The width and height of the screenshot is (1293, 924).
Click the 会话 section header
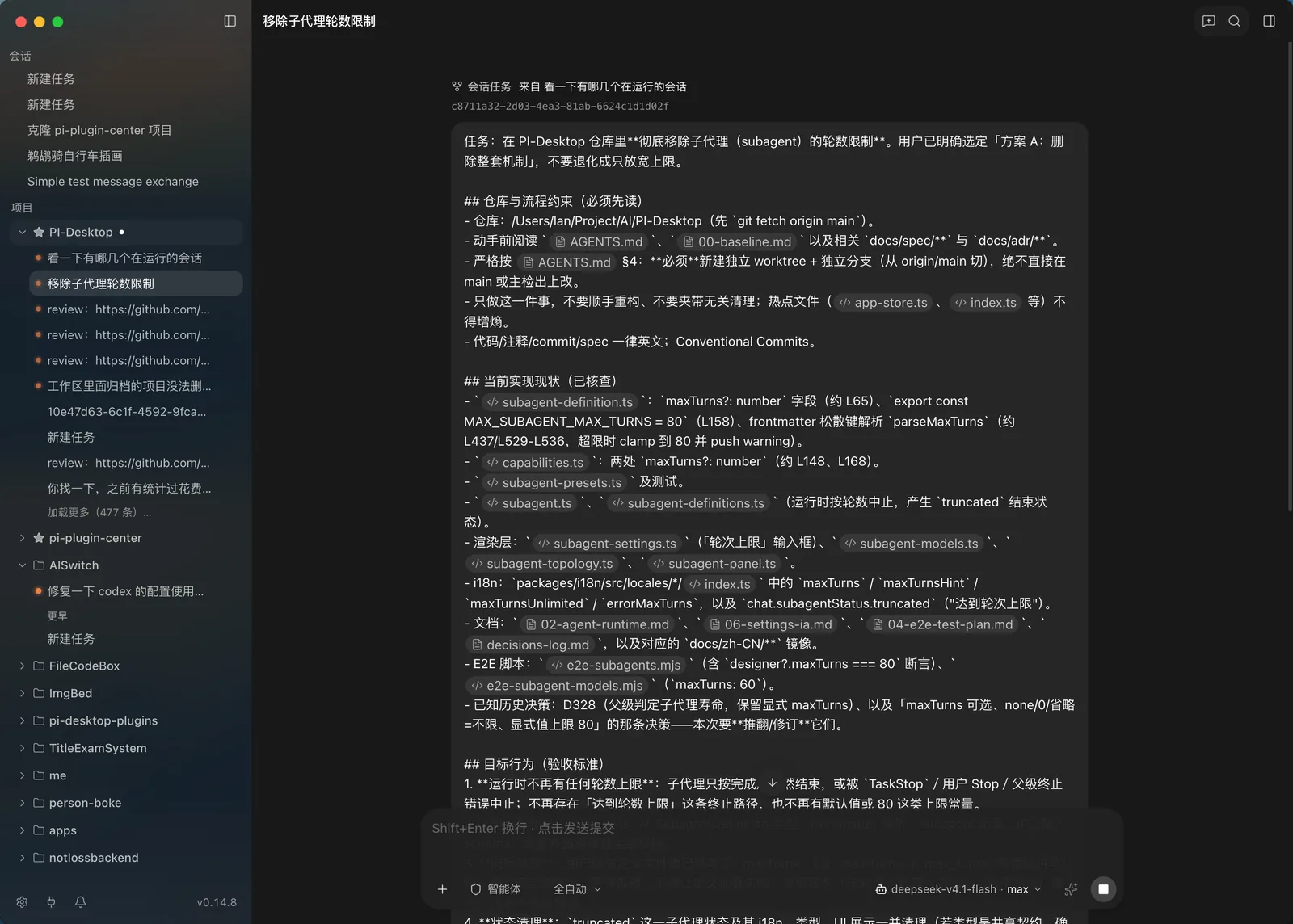tap(20, 56)
